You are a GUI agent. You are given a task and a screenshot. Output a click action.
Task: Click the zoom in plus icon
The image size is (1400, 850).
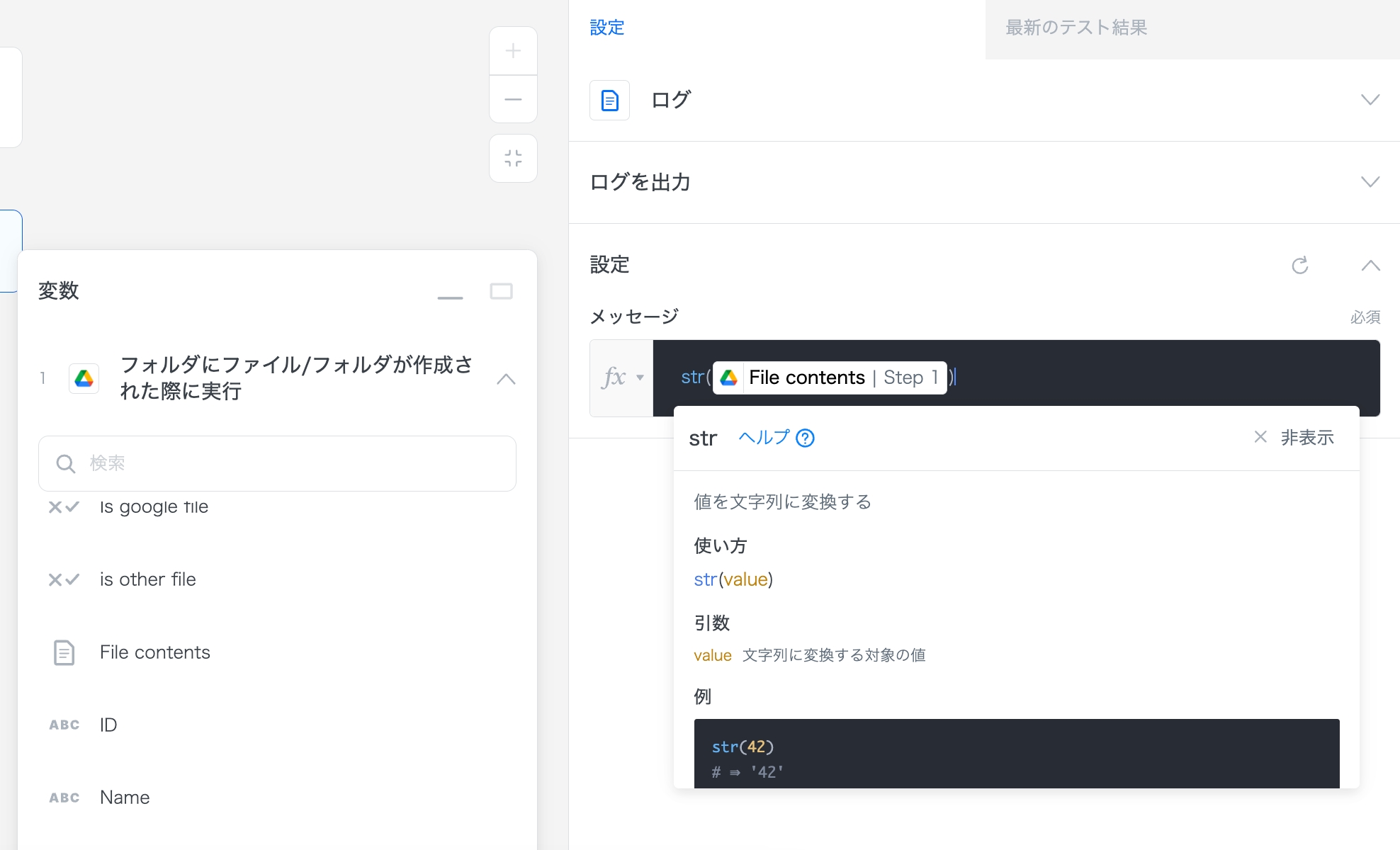click(513, 51)
